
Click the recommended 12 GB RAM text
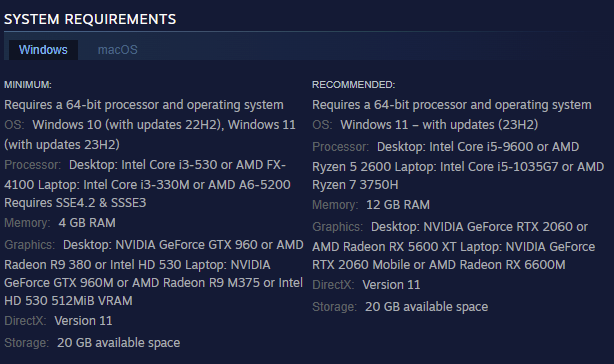(398, 205)
